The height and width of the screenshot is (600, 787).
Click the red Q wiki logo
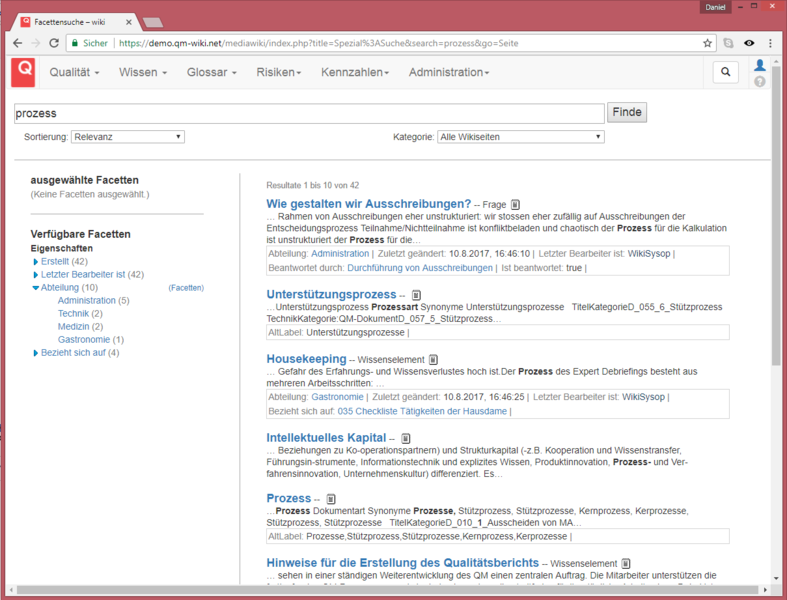tap(23, 72)
